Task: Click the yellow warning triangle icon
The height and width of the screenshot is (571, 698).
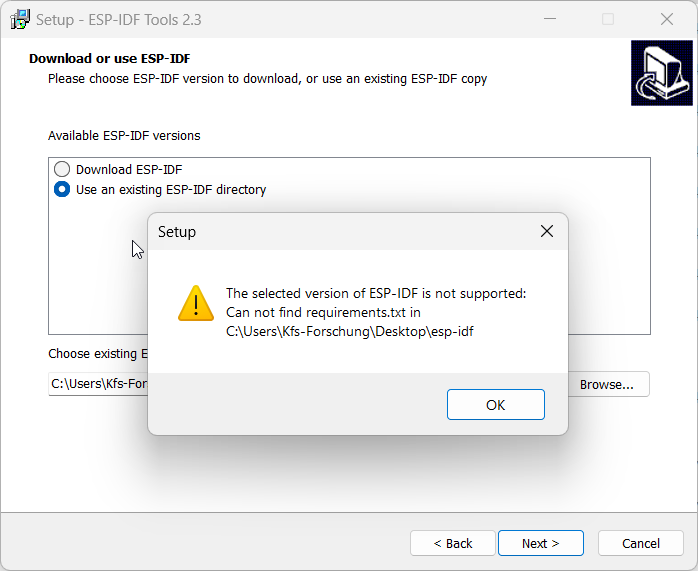Action: tap(196, 302)
